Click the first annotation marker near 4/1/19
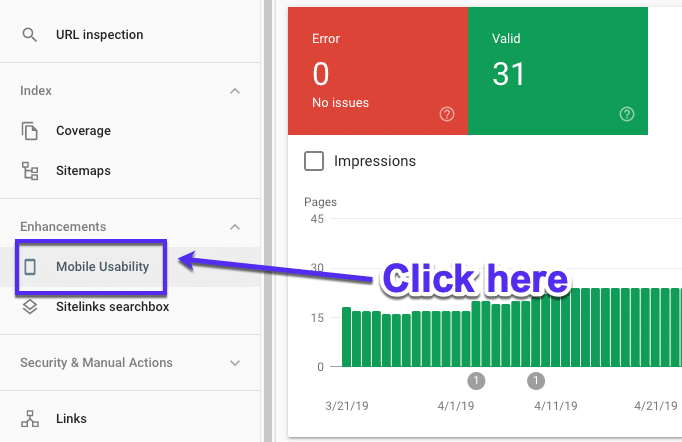Image resolution: width=682 pixels, height=442 pixels. 476,381
